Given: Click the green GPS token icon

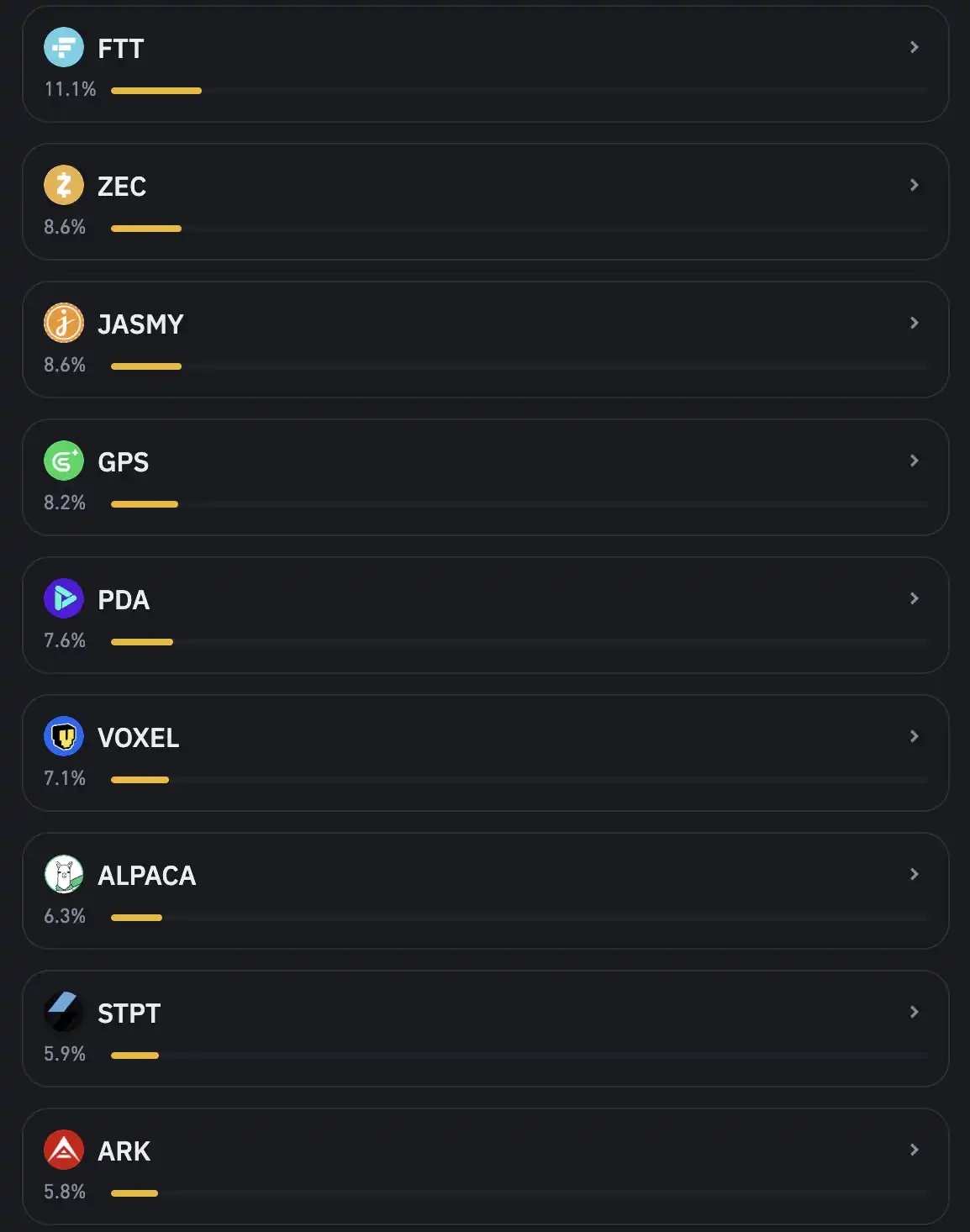Looking at the screenshot, I should point(64,461).
